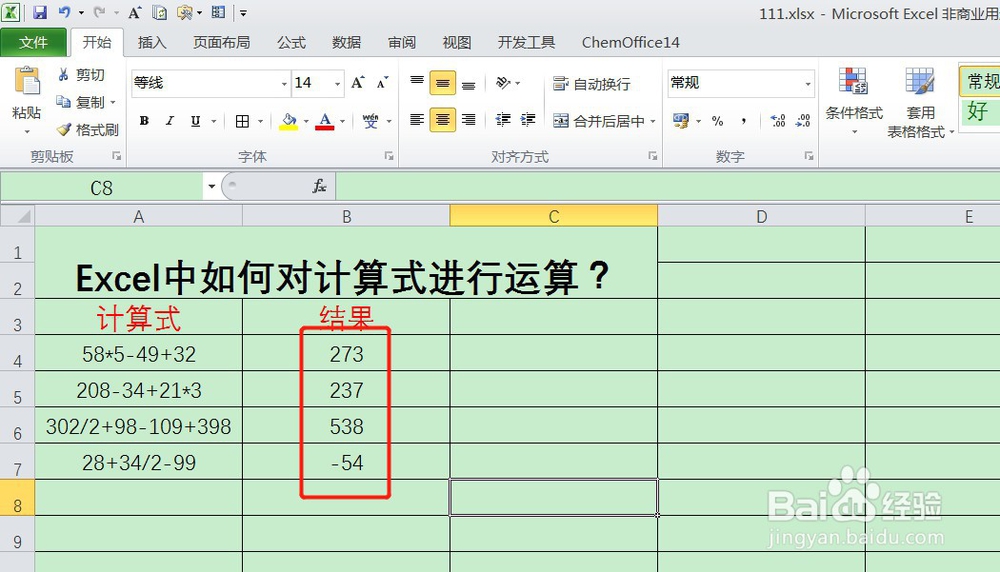Toggle highlighted middle vertical align button
The image size is (1000, 572).
(x=443, y=82)
